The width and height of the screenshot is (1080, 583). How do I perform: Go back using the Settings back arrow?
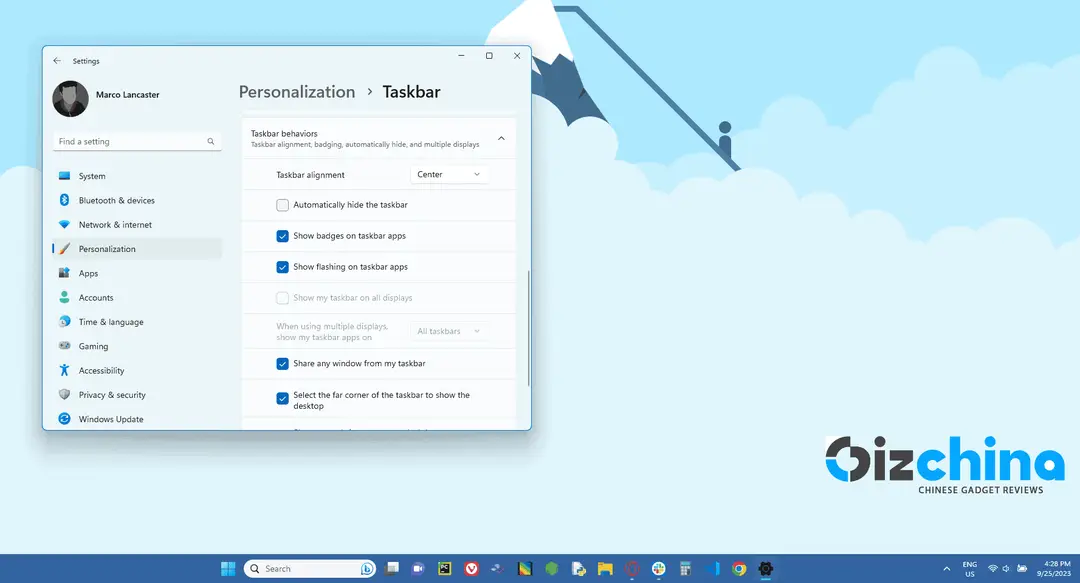click(x=57, y=61)
